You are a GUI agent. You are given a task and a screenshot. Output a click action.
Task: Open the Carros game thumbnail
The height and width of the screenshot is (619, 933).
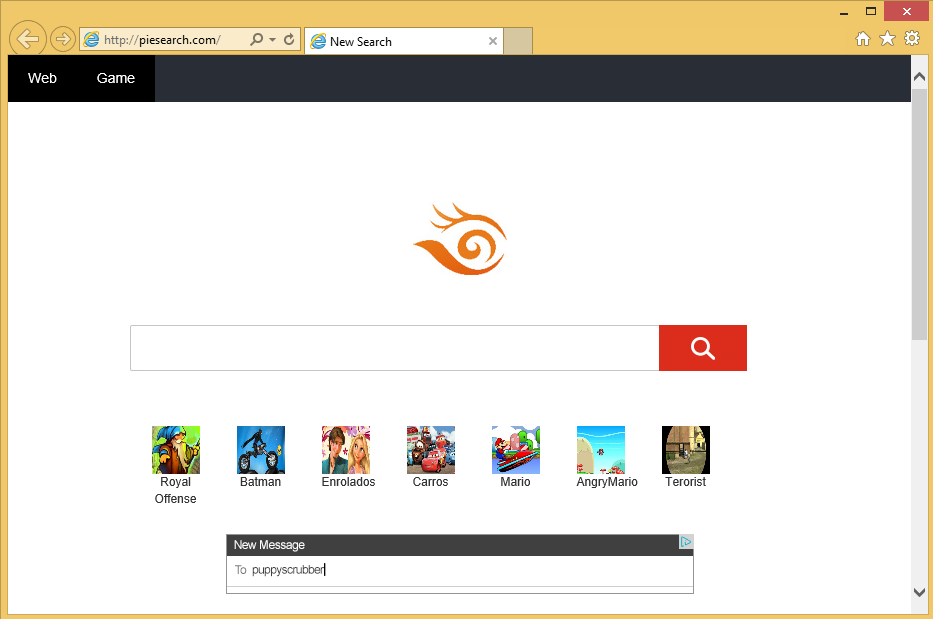tap(431, 450)
